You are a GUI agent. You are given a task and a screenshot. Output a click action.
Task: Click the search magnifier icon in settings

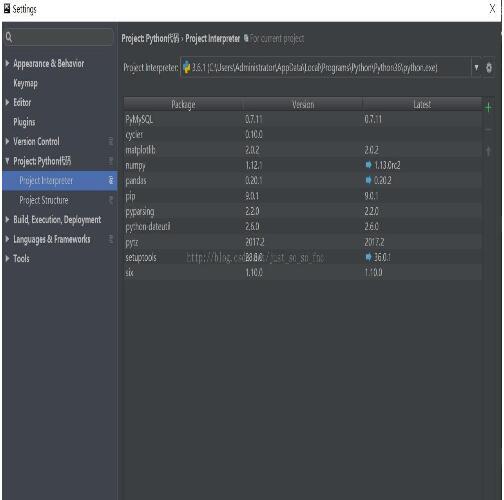(x=9, y=37)
